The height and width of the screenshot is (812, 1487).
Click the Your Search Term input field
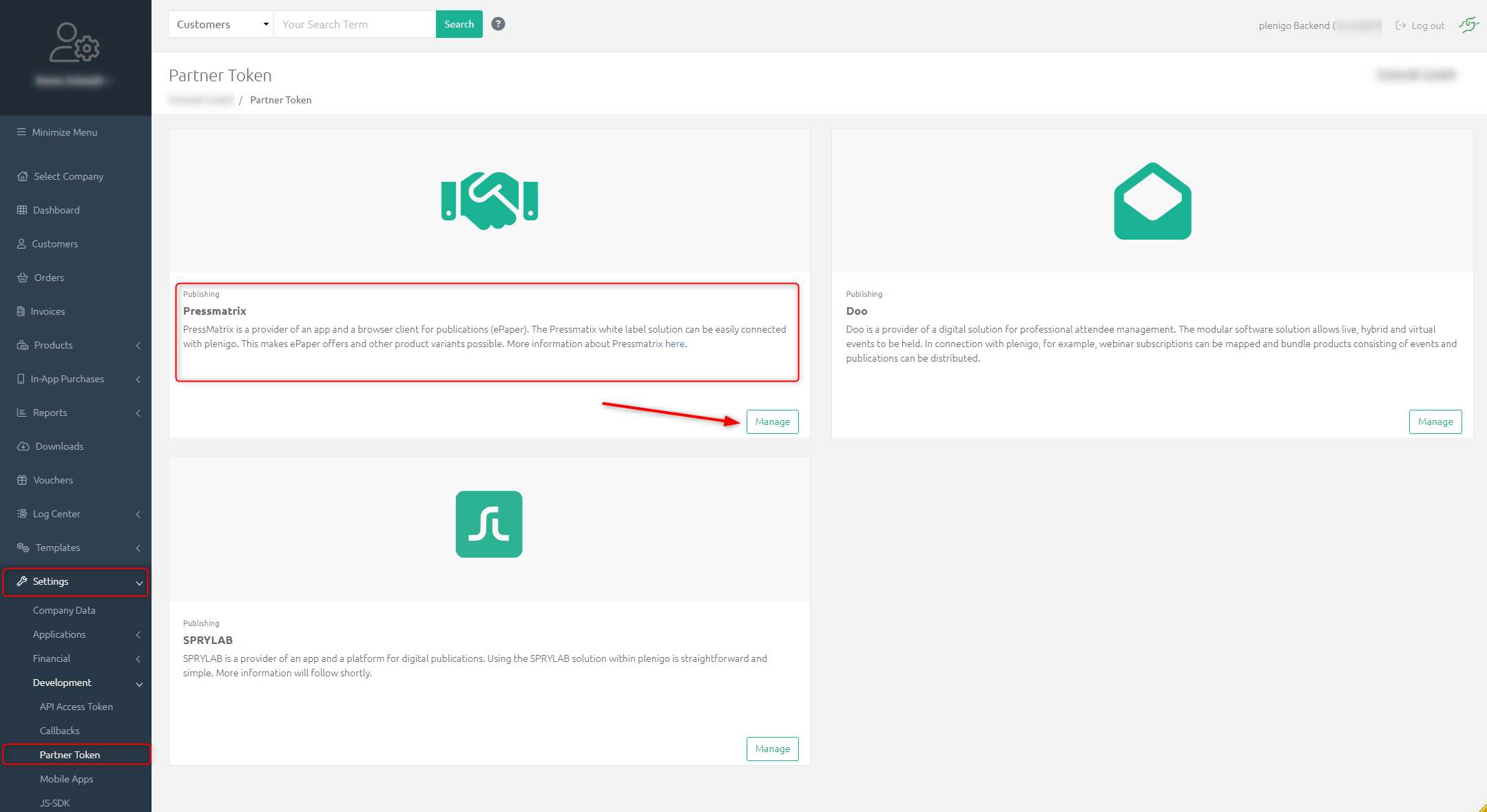click(x=355, y=24)
